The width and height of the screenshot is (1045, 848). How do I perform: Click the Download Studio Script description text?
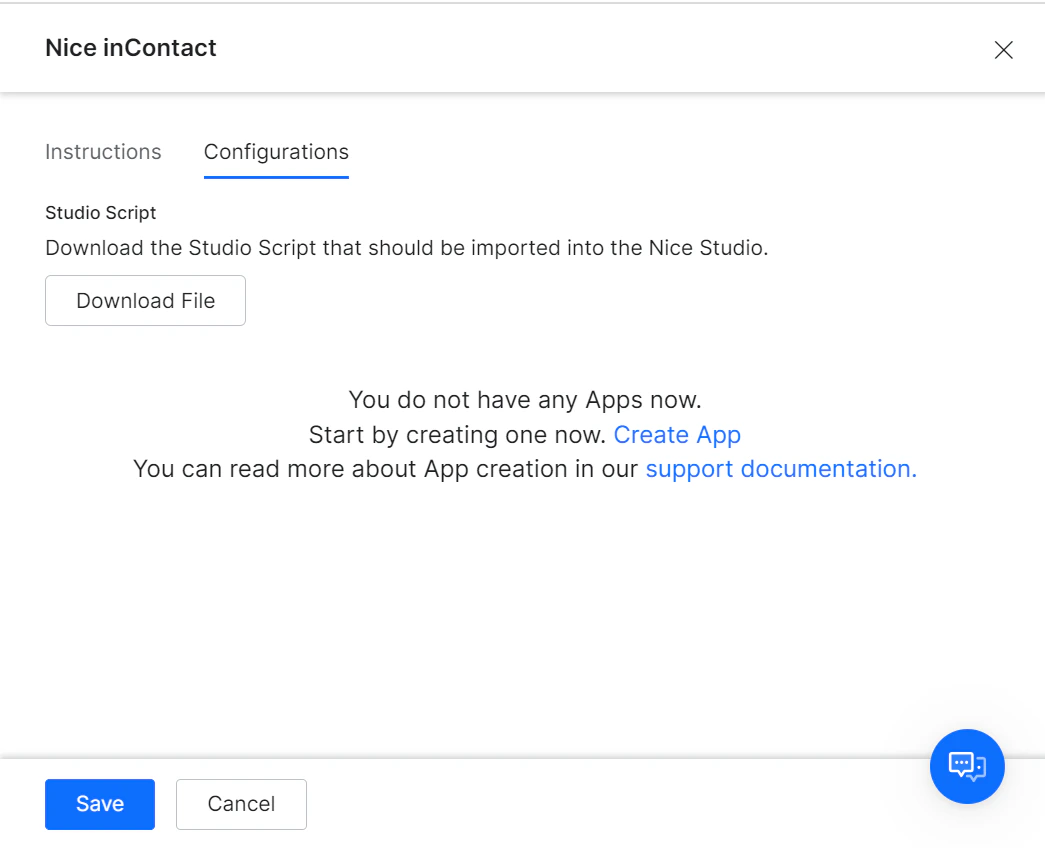click(406, 247)
